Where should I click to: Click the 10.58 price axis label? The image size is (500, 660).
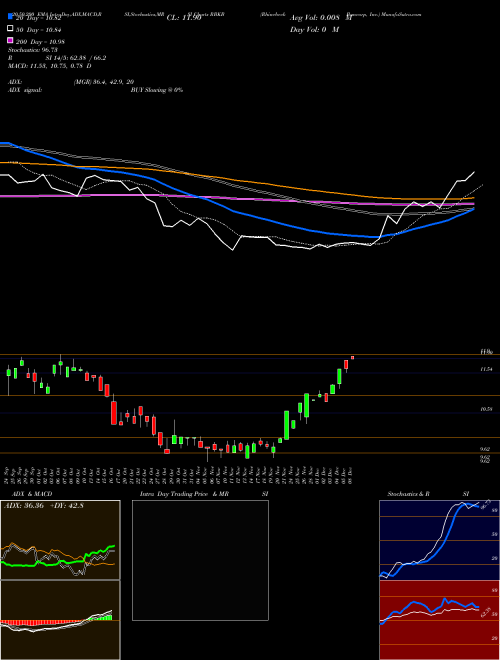point(486,409)
